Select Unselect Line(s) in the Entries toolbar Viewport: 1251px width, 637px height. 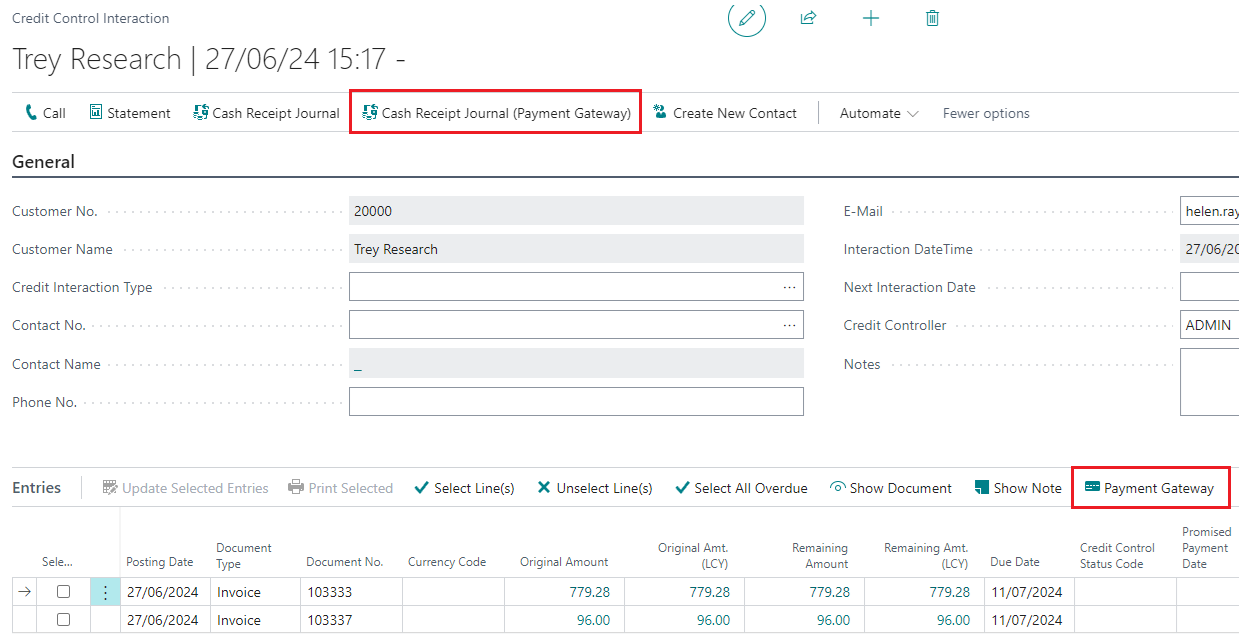click(x=594, y=488)
